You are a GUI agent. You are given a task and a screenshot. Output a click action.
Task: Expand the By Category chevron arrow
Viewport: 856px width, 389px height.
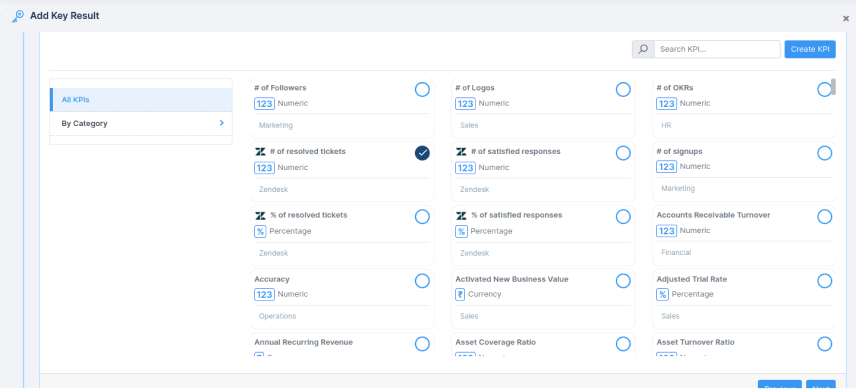click(222, 123)
